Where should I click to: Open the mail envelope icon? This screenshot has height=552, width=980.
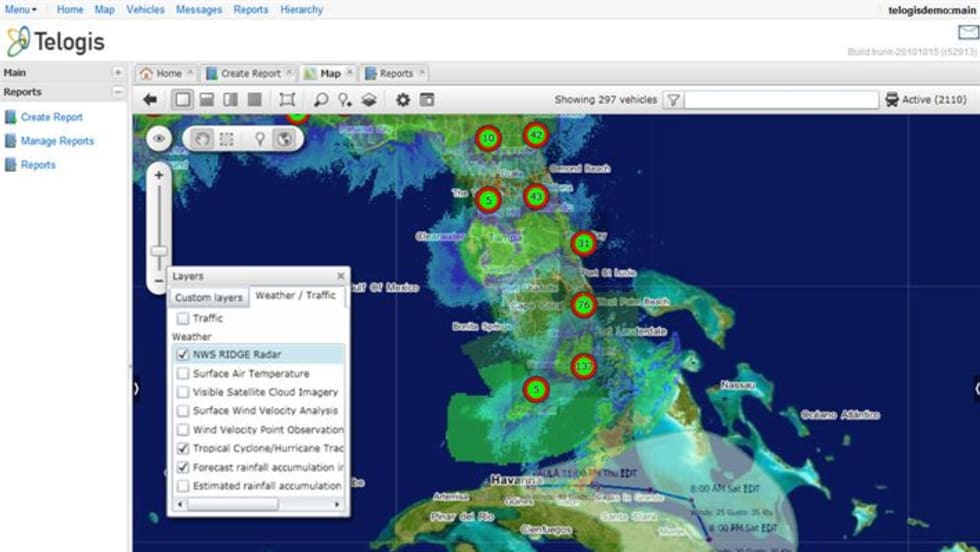click(x=967, y=33)
